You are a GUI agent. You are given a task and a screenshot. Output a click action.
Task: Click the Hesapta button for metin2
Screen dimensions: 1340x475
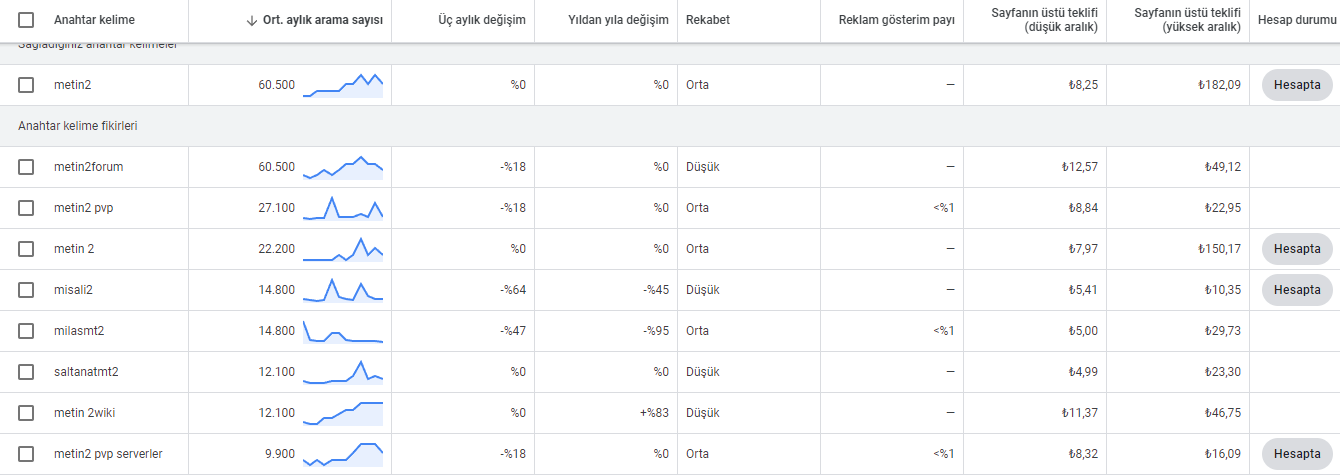click(1297, 85)
